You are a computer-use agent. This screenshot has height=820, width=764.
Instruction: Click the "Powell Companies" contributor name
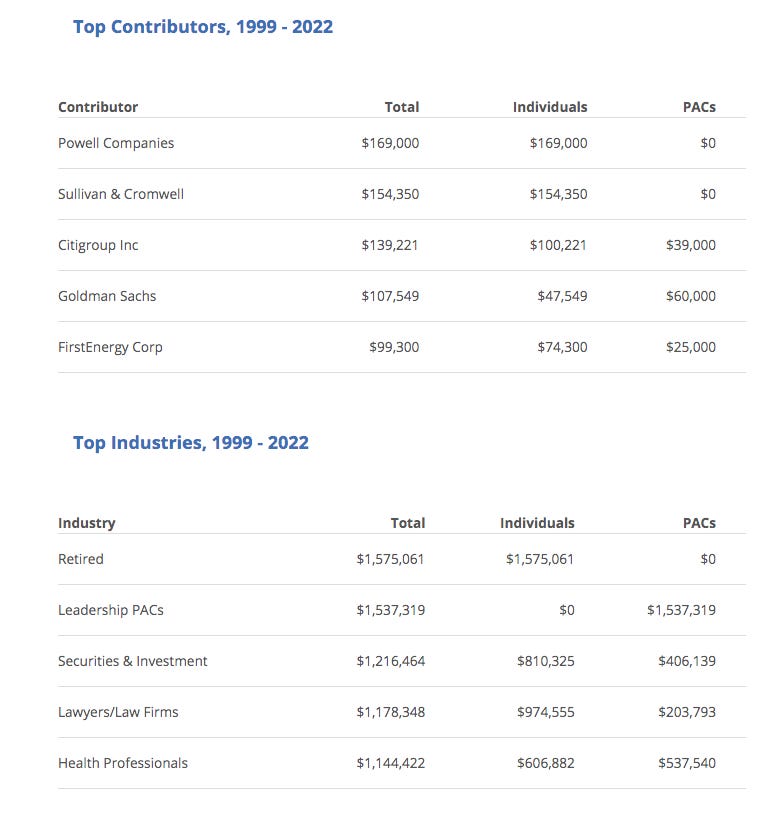click(x=116, y=143)
